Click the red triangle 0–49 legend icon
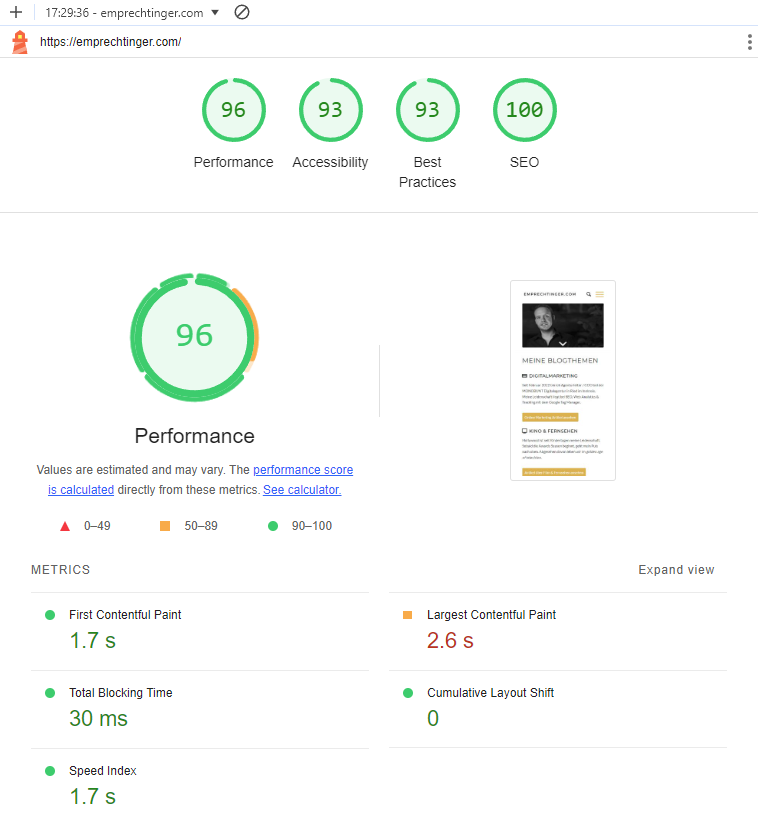Screen dimensions: 758x823 coord(65,526)
